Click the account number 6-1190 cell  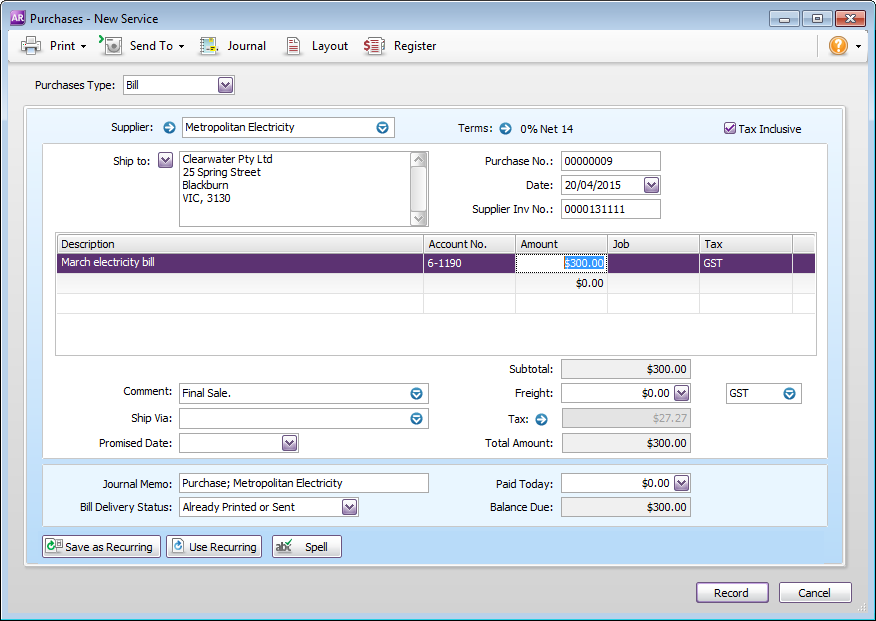(469, 263)
